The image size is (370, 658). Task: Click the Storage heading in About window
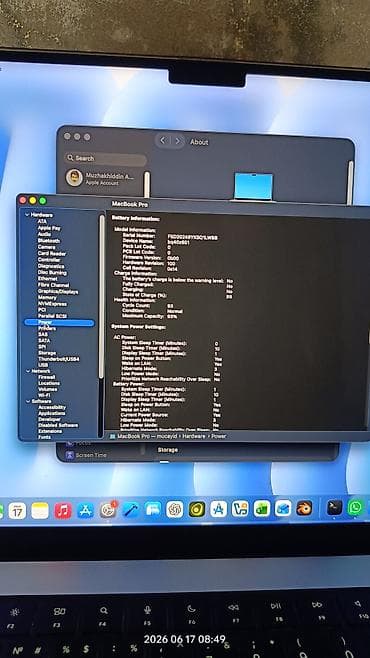click(167, 450)
